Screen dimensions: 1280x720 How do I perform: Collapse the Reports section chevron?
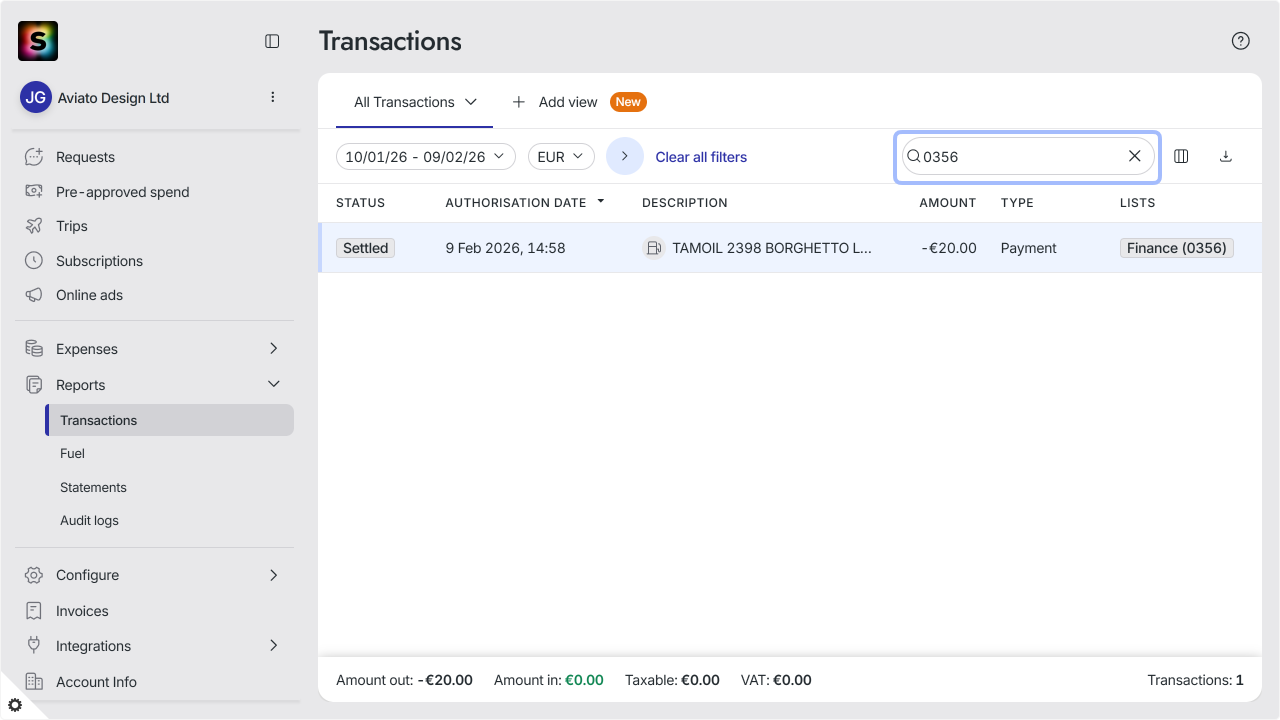[274, 384]
